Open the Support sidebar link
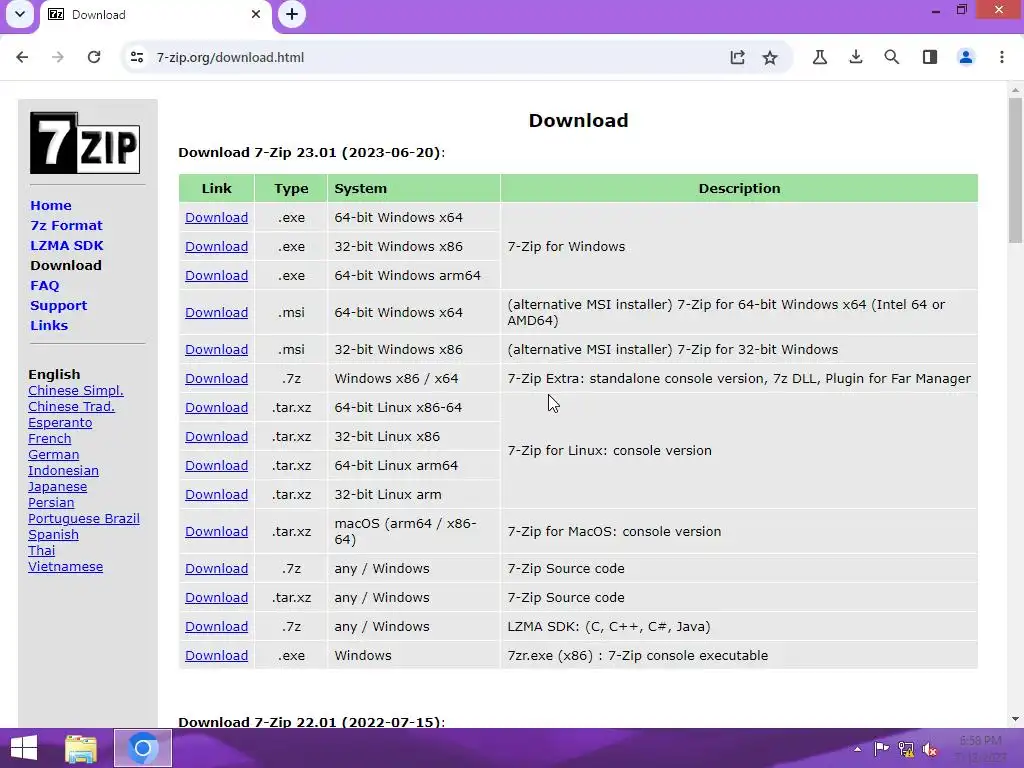 coord(58,306)
